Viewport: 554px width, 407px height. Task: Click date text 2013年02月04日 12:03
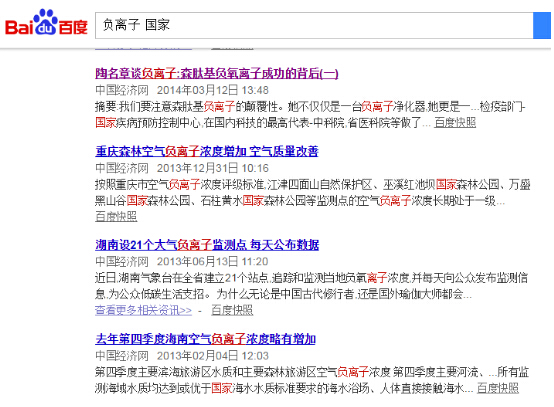click(213, 355)
